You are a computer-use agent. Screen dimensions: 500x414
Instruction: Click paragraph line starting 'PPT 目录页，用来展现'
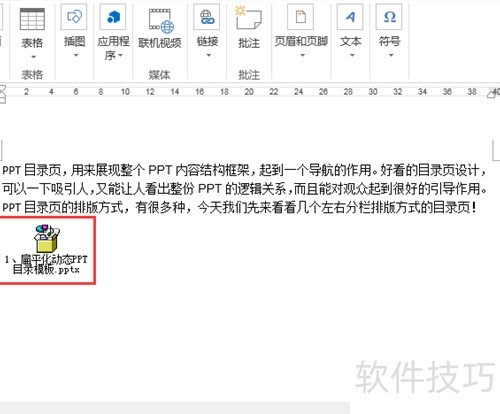click(245, 170)
